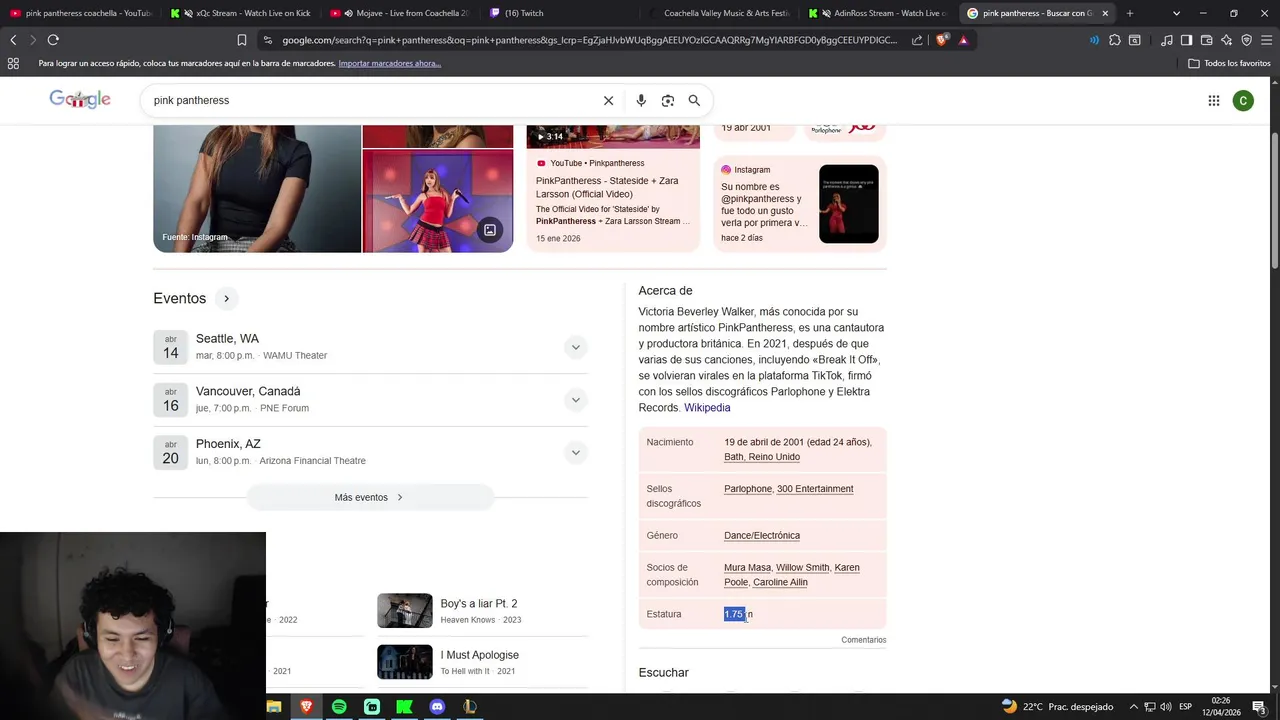Go back using the browser back arrow
Viewport: 1280px width, 720px height.
[x=13, y=40]
